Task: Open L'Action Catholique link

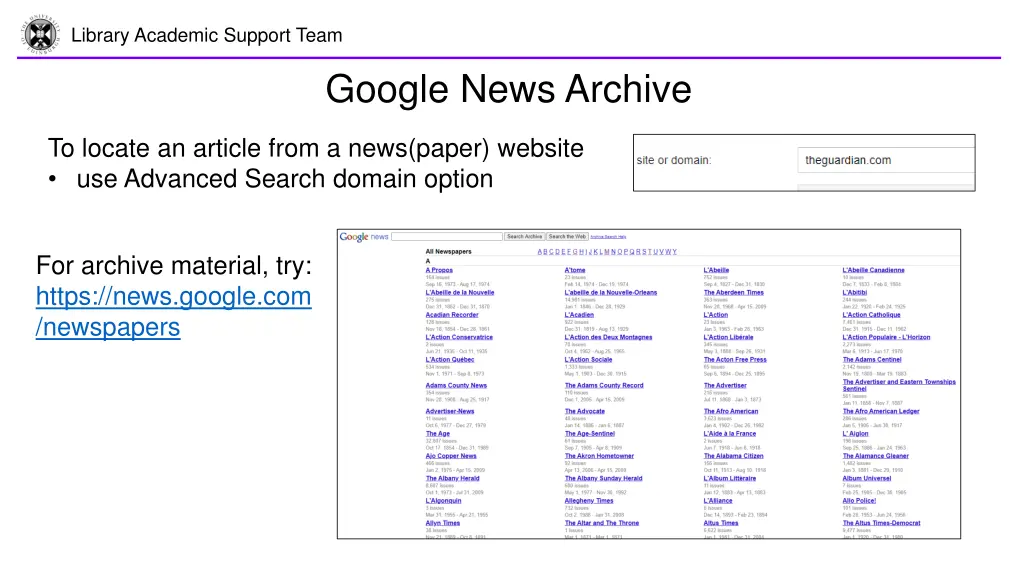Action: (x=871, y=315)
